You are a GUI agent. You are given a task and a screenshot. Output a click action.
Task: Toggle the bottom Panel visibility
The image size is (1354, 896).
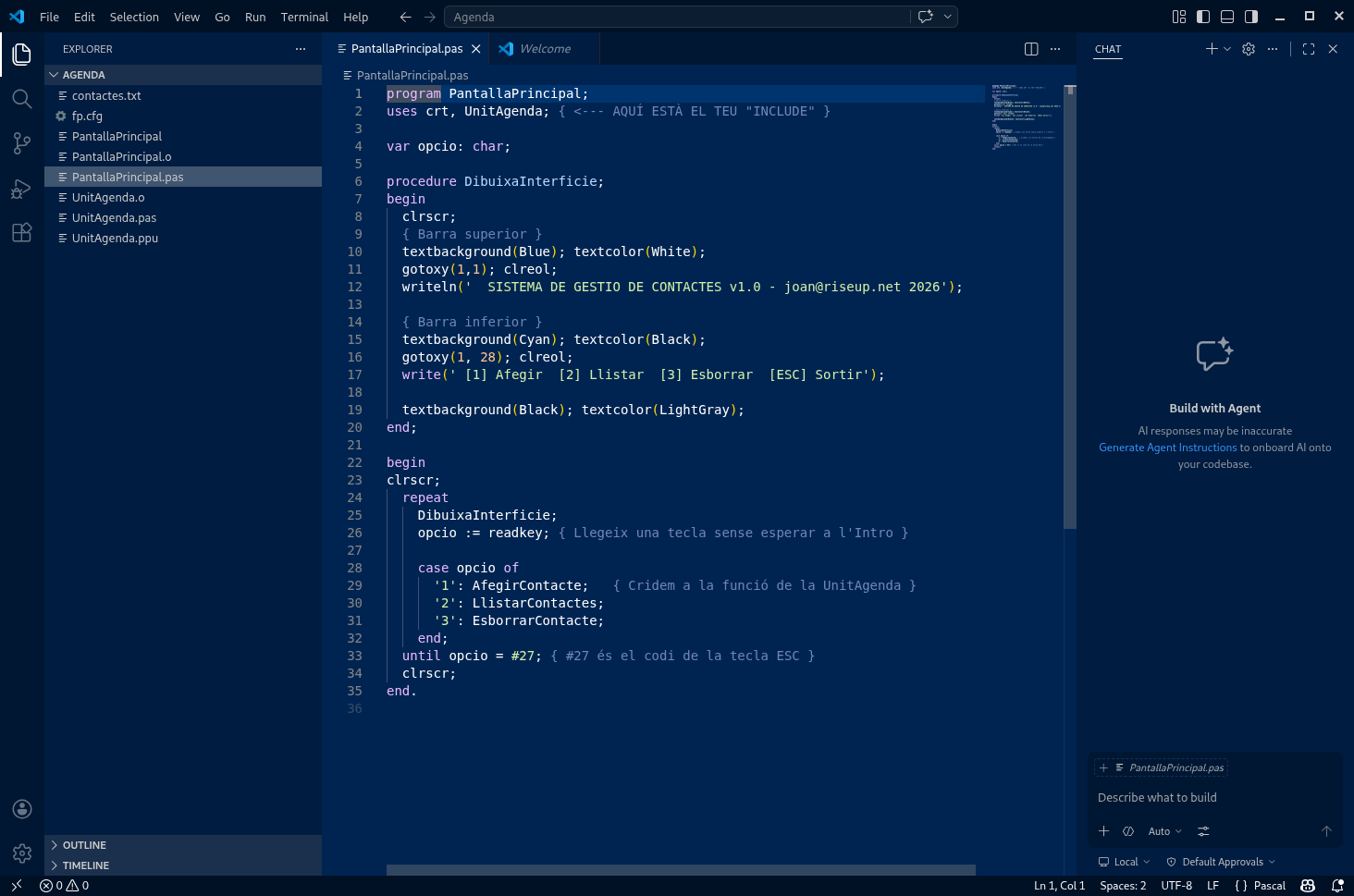click(x=1226, y=16)
